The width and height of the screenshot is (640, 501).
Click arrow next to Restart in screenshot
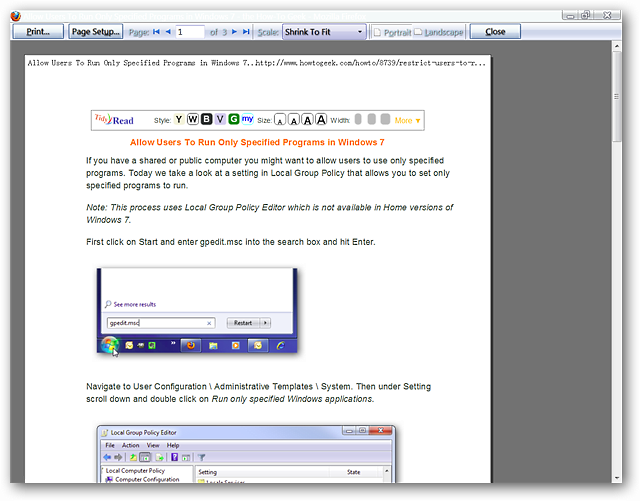[265, 323]
